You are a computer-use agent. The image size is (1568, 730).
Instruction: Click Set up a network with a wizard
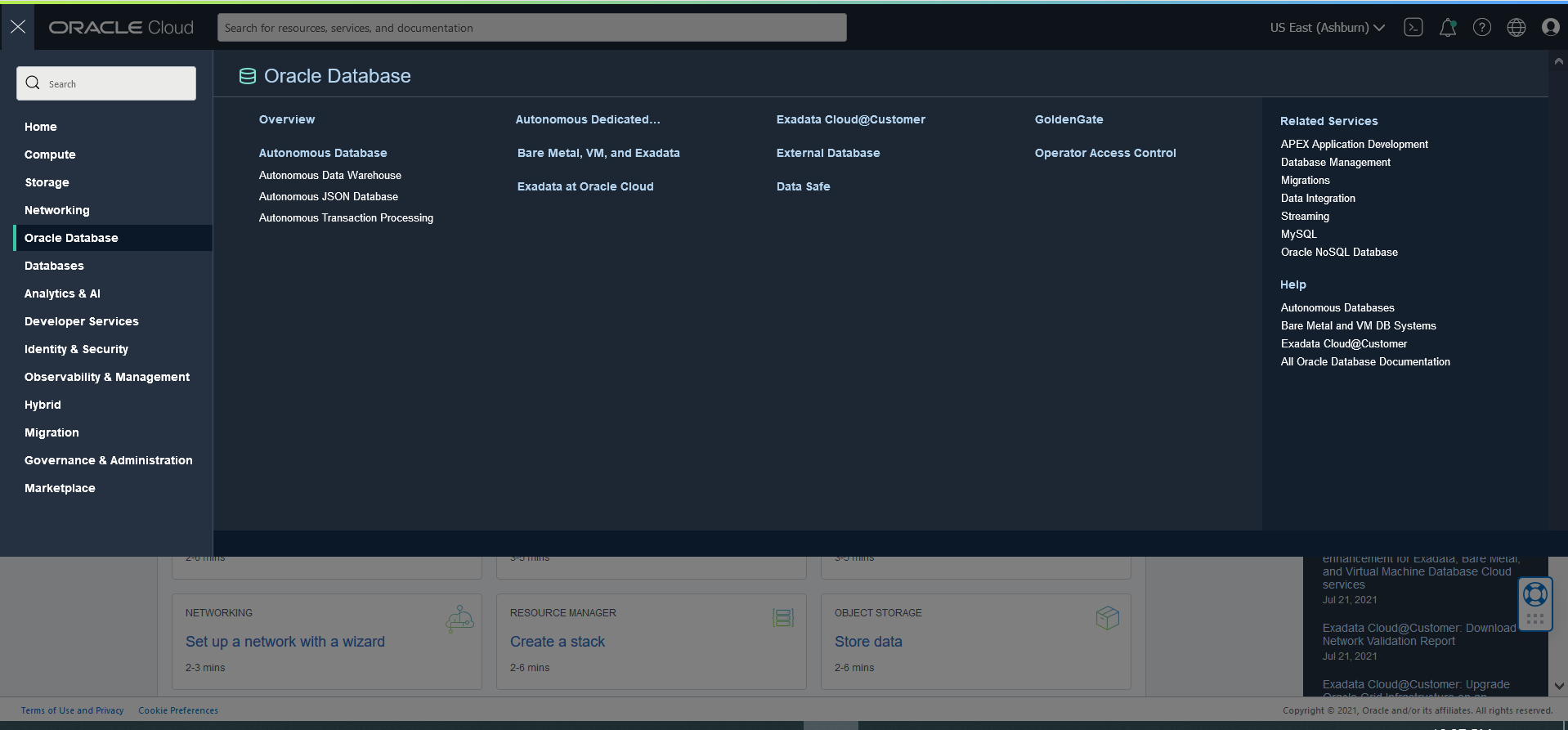click(285, 642)
